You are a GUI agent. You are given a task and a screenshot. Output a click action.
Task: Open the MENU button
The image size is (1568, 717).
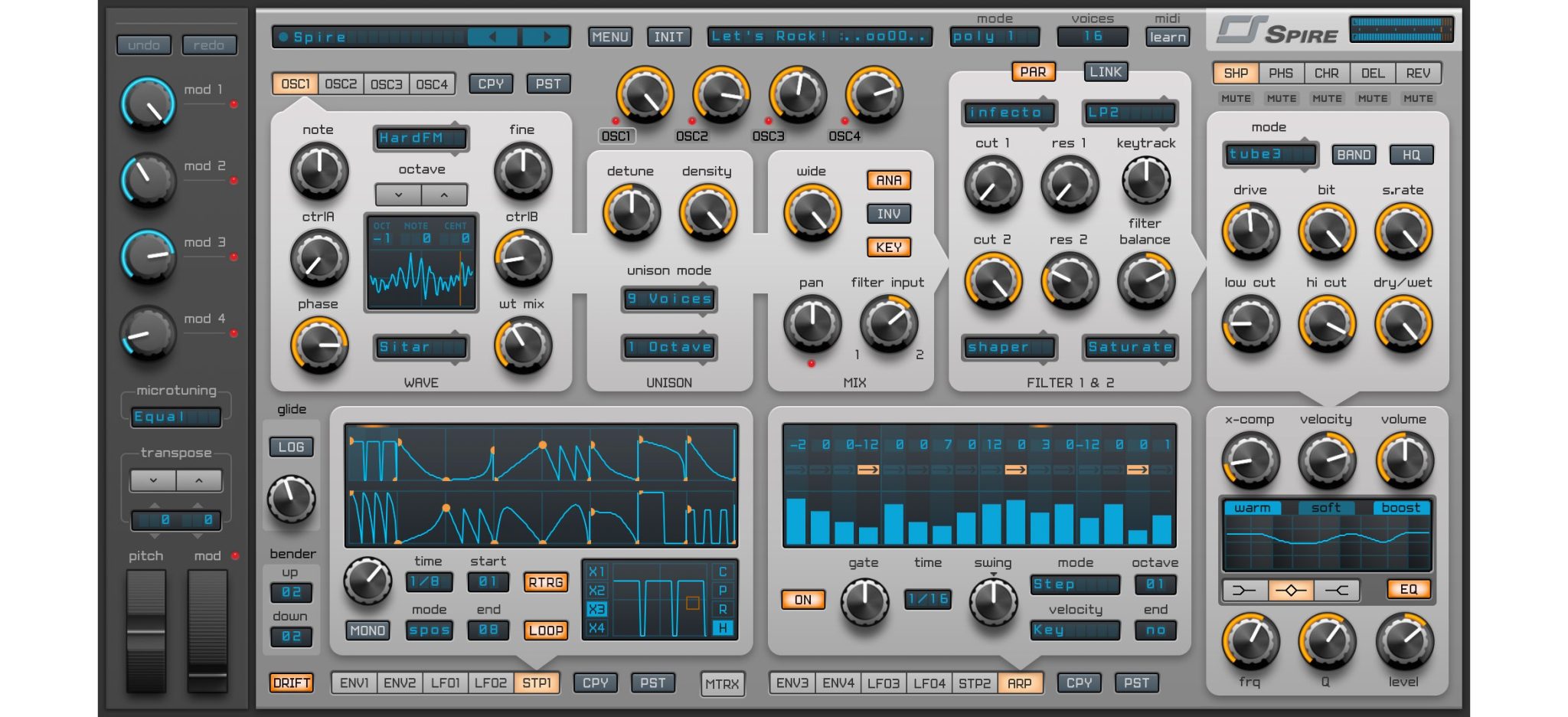[609, 36]
